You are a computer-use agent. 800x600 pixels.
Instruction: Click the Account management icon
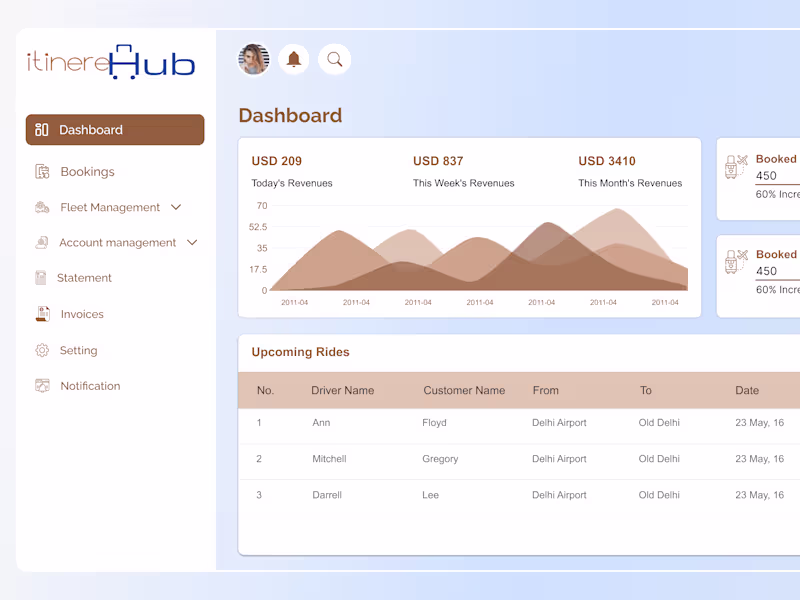[41, 242]
